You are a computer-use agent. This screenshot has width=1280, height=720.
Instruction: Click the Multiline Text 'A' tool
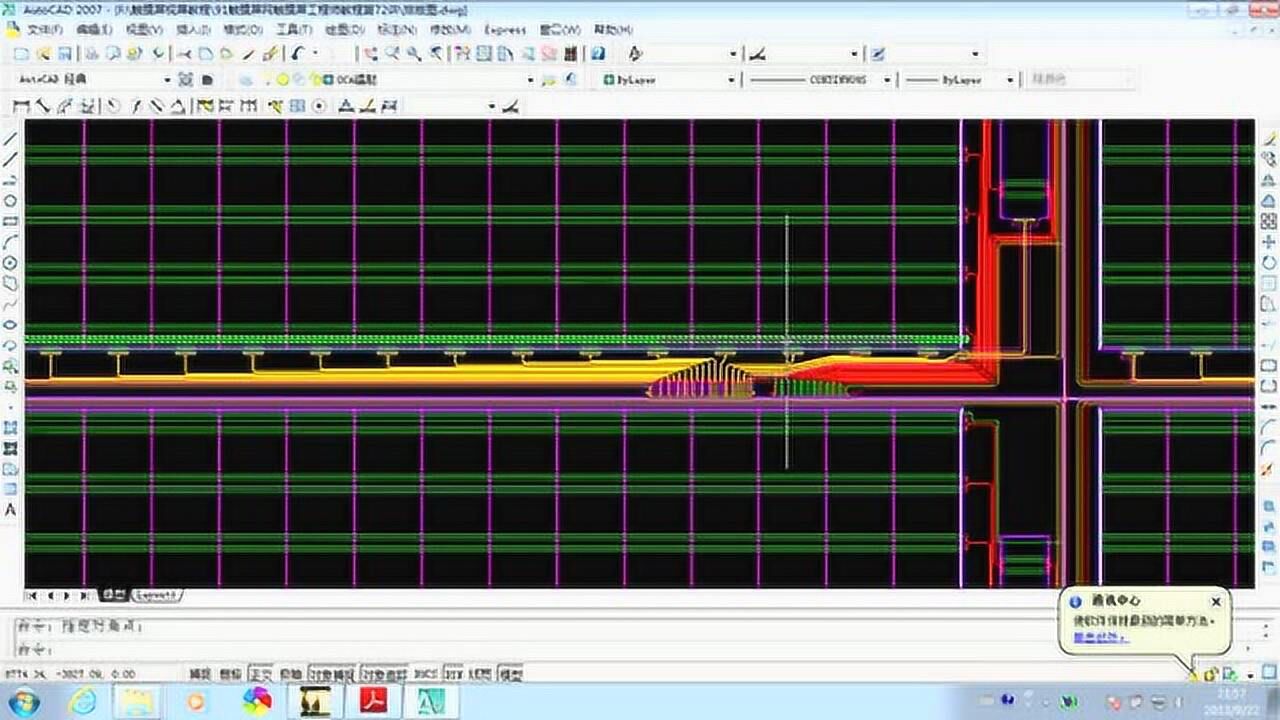[x=11, y=510]
